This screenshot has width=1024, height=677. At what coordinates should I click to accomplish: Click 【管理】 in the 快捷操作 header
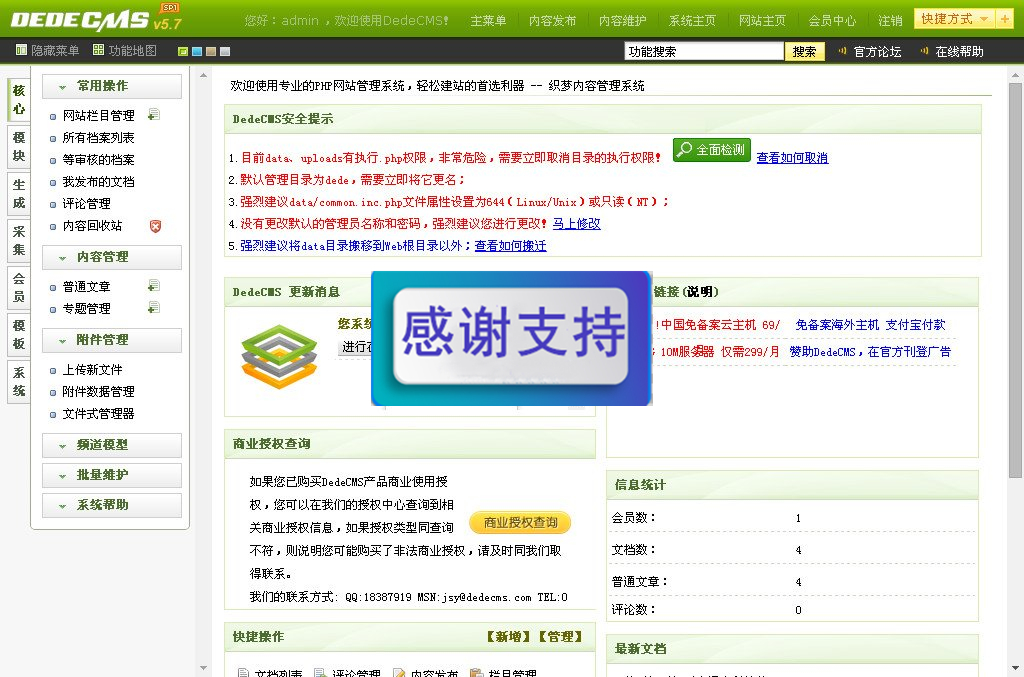(560, 637)
